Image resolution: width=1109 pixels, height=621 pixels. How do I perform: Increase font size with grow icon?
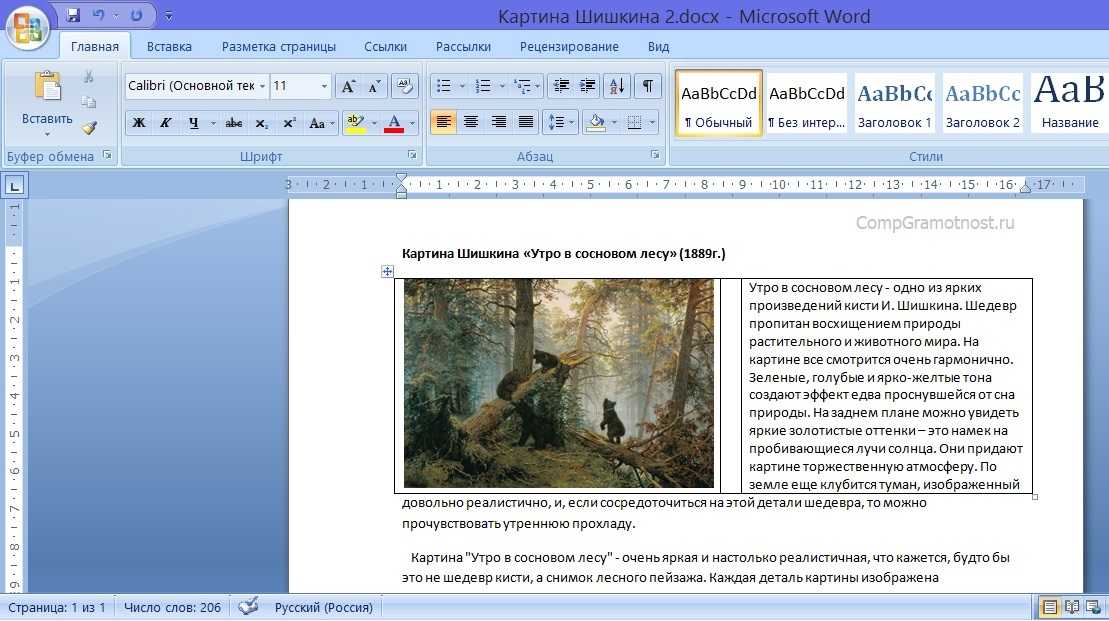[348, 86]
